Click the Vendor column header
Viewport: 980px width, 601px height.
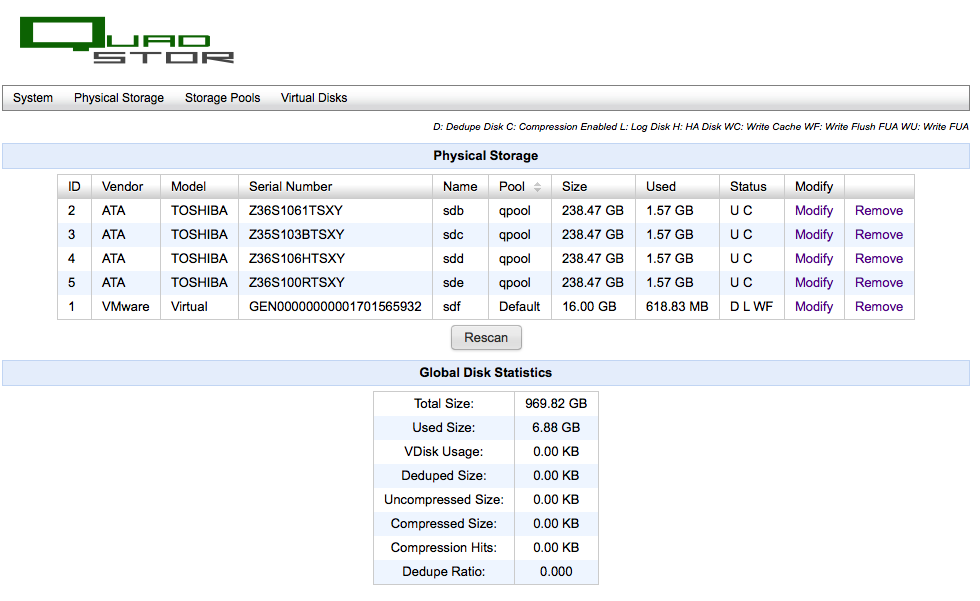126,187
